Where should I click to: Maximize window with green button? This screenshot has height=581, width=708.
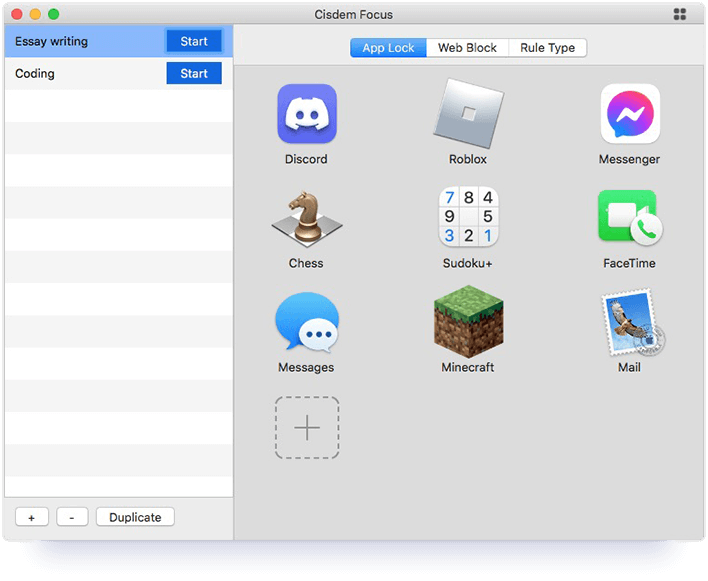pos(53,14)
